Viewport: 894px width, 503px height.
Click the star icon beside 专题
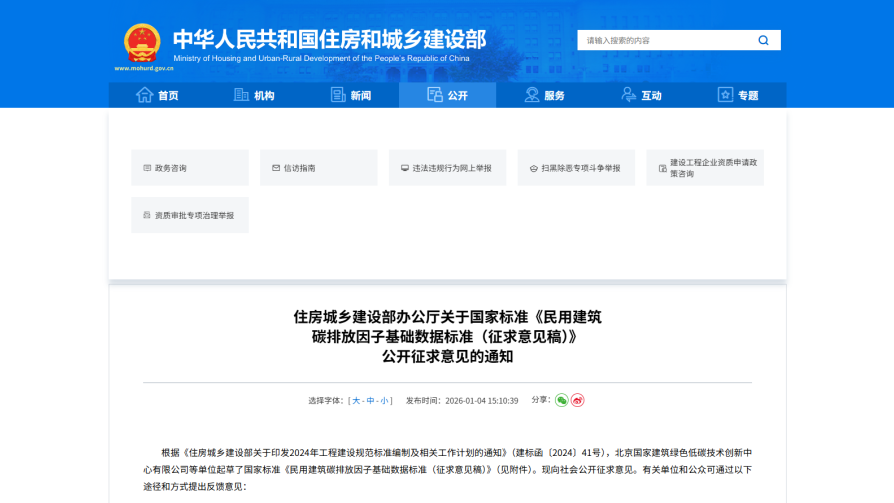pos(725,95)
